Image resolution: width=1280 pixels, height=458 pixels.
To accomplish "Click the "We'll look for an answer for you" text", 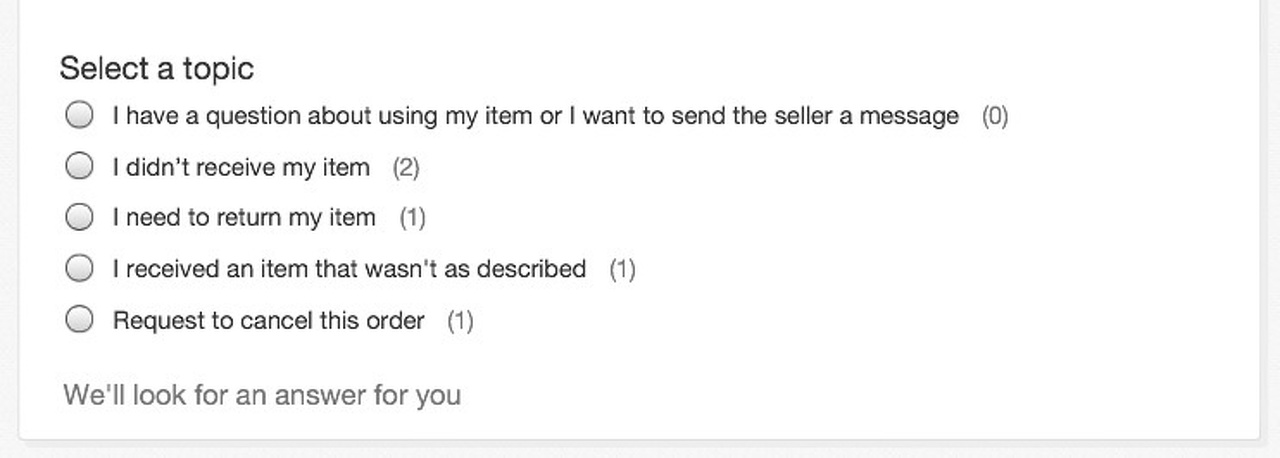I will pyautogui.click(x=262, y=395).
